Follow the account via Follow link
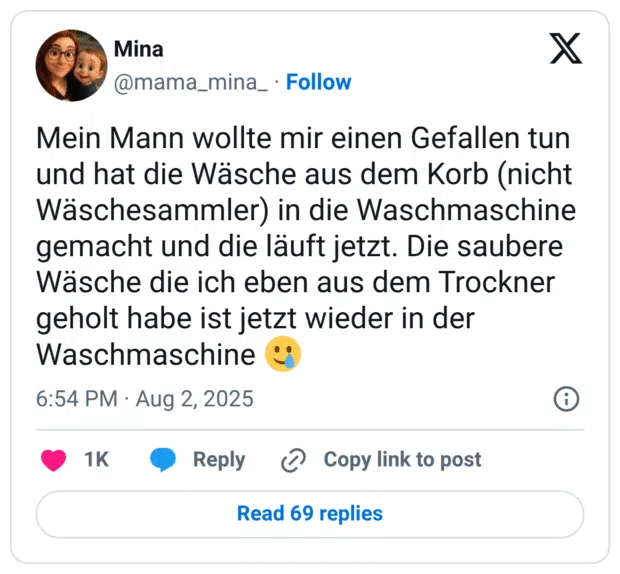 coord(319,82)
